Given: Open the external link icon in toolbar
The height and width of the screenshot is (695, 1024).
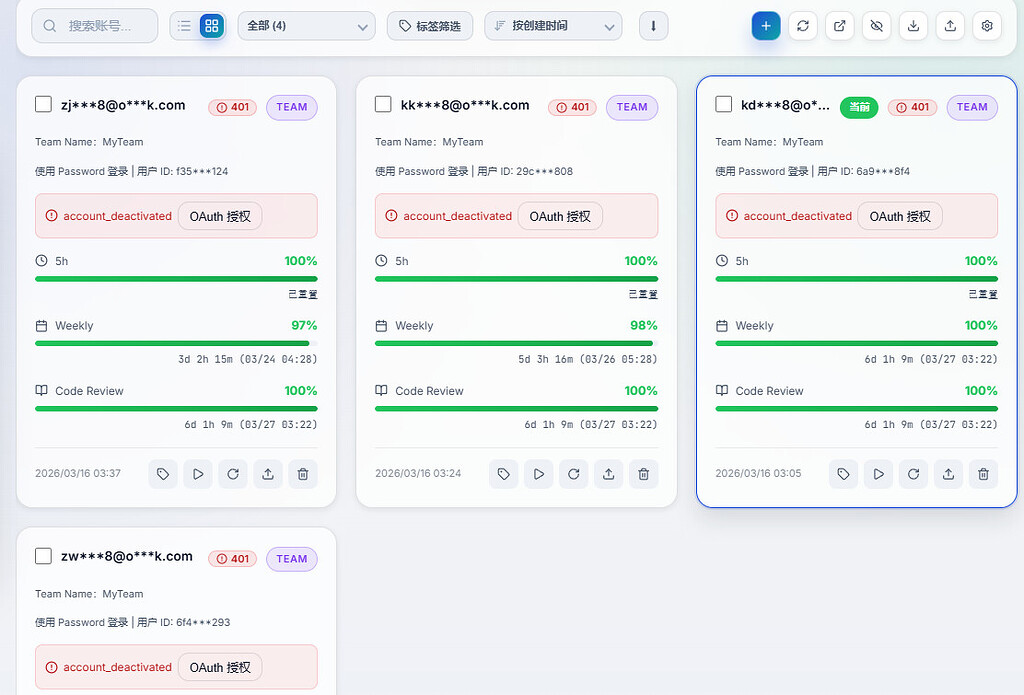Looking at the screenshot, I should [840, 26].
